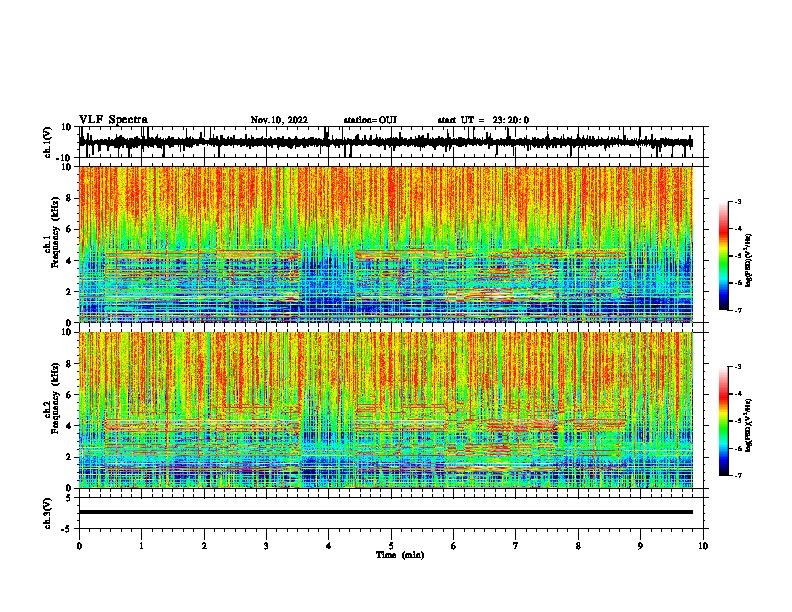Viewport: 792px width, 612px height.
Task: Click the time axis tick label "2"
Action: [x=204, y=546]
